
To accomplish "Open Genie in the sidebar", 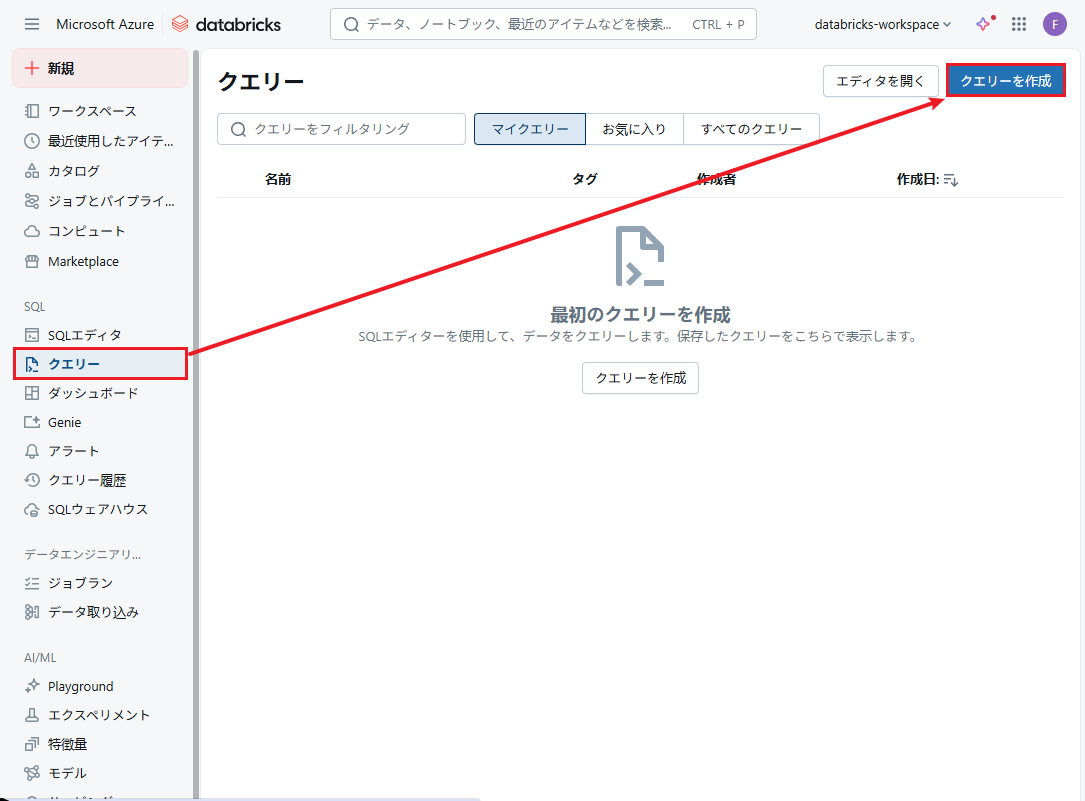I will coord(64,422).
